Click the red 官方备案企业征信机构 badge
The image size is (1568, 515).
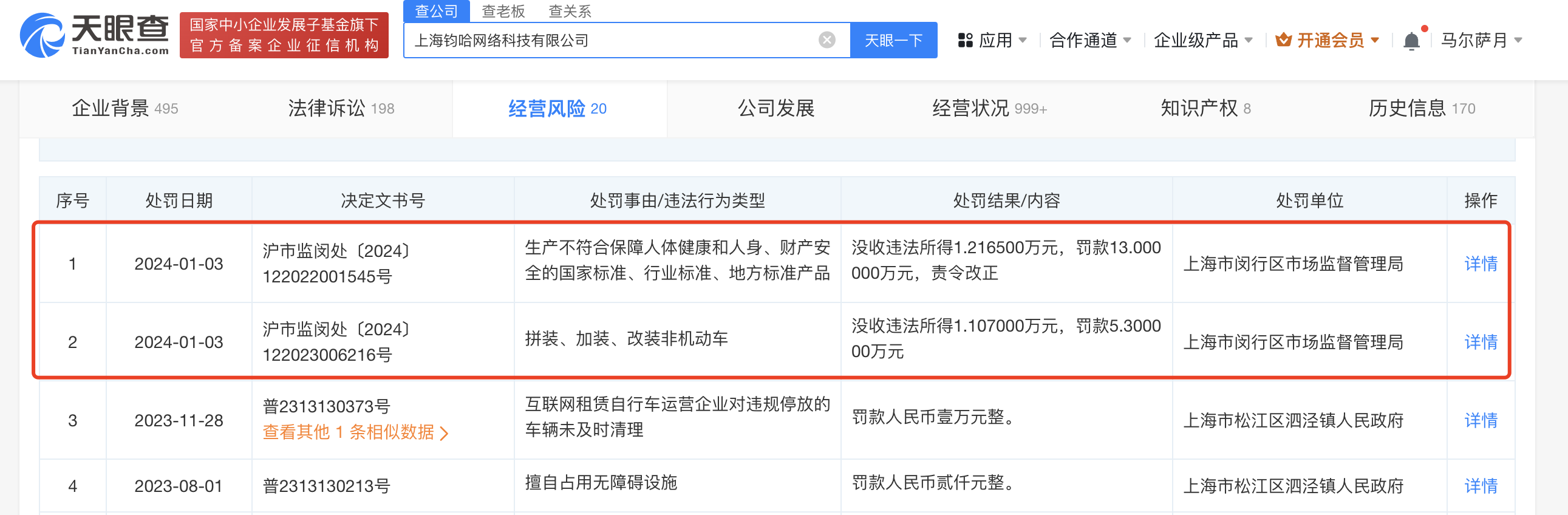284,35
